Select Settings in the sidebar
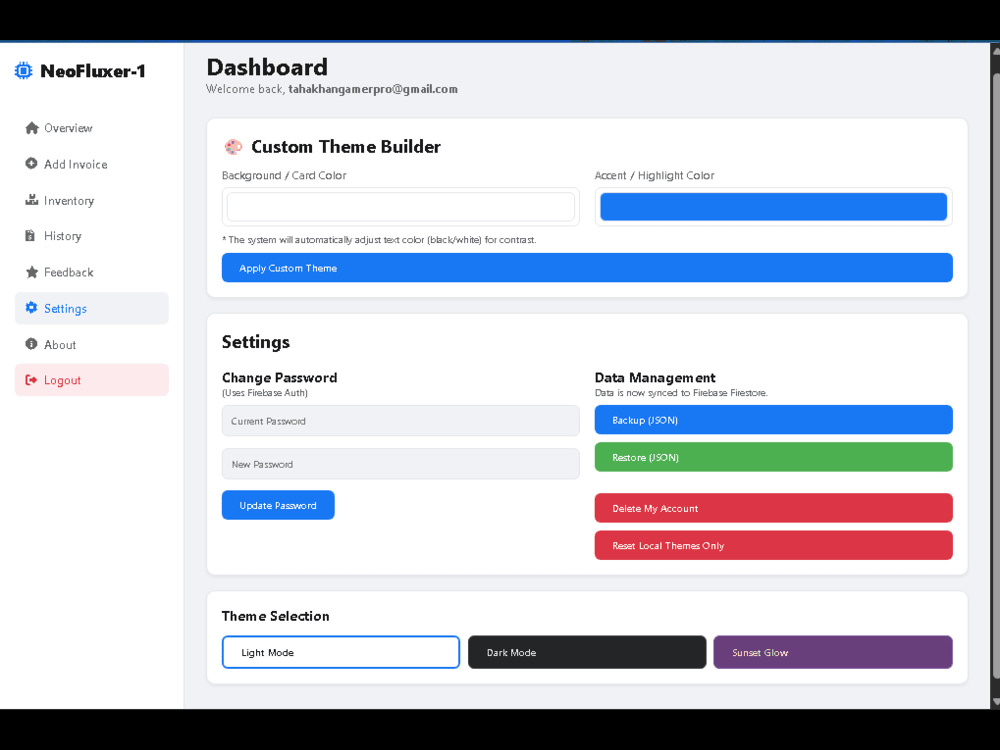This screenshot has width=1000, height=750. pos(92,309)
